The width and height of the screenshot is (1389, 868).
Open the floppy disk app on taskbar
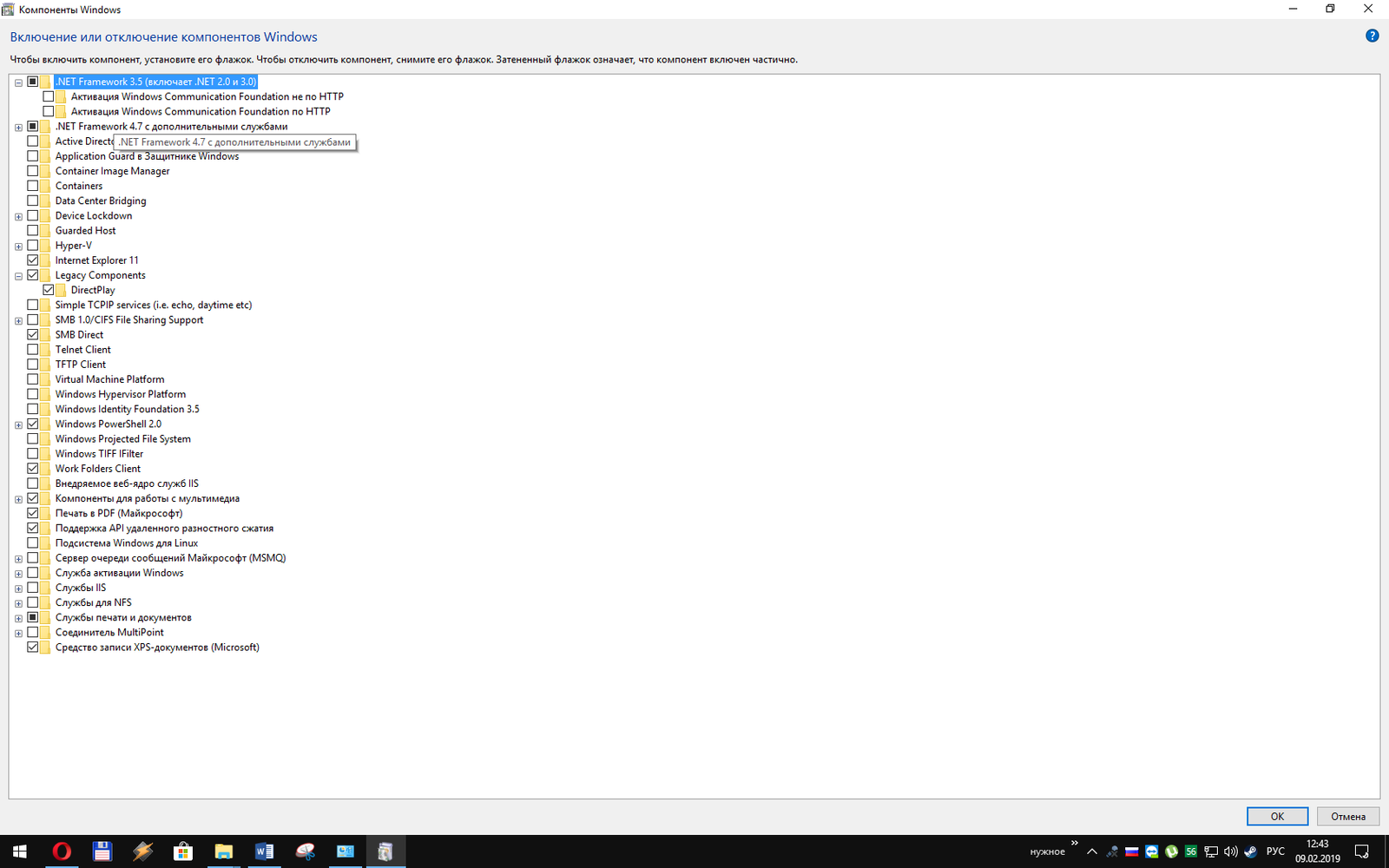point(102,852)
